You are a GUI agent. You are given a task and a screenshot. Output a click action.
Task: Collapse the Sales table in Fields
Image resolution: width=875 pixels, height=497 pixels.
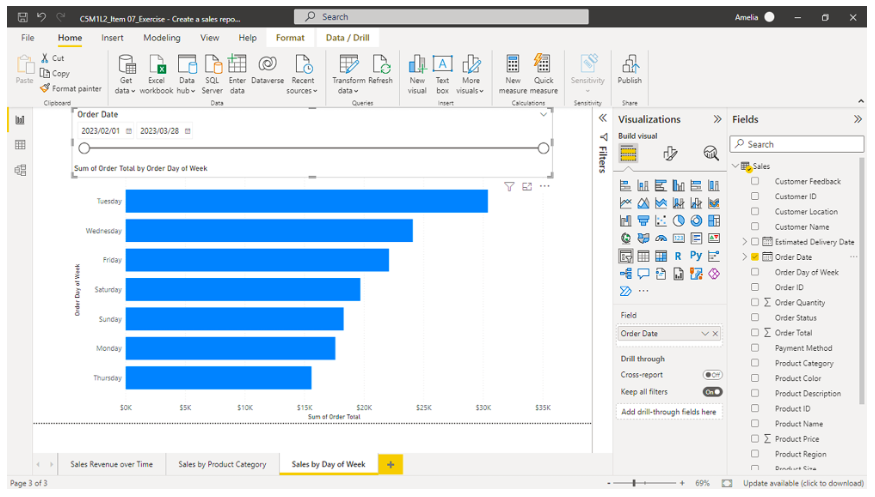click(735, 166)
